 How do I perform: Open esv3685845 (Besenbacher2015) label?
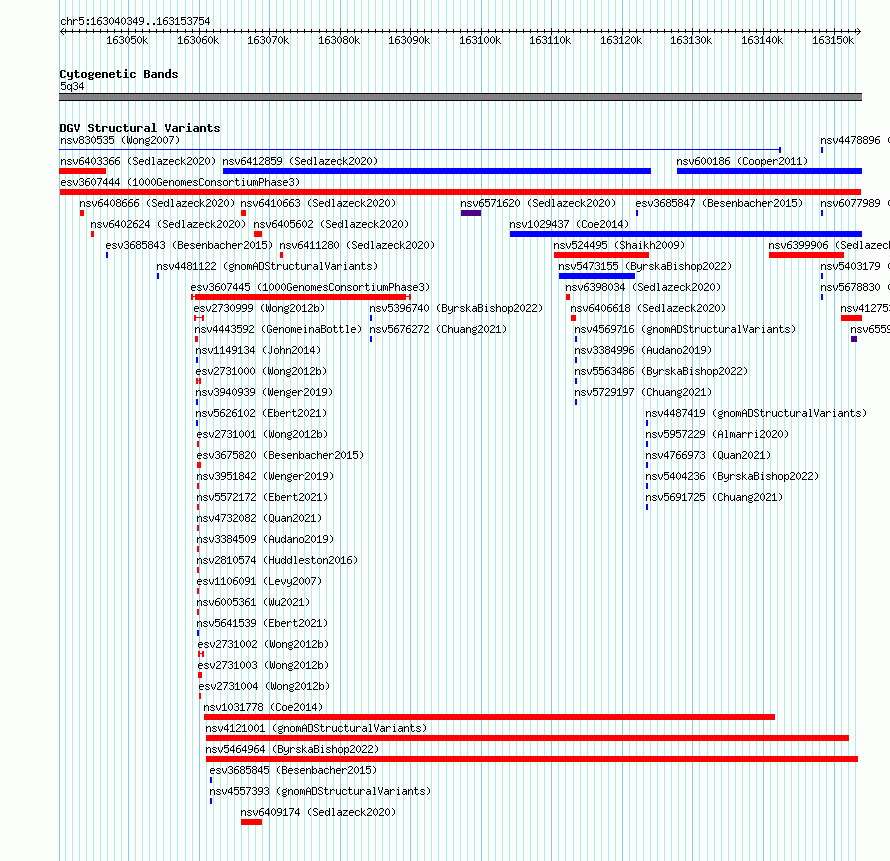click(293, 770)
